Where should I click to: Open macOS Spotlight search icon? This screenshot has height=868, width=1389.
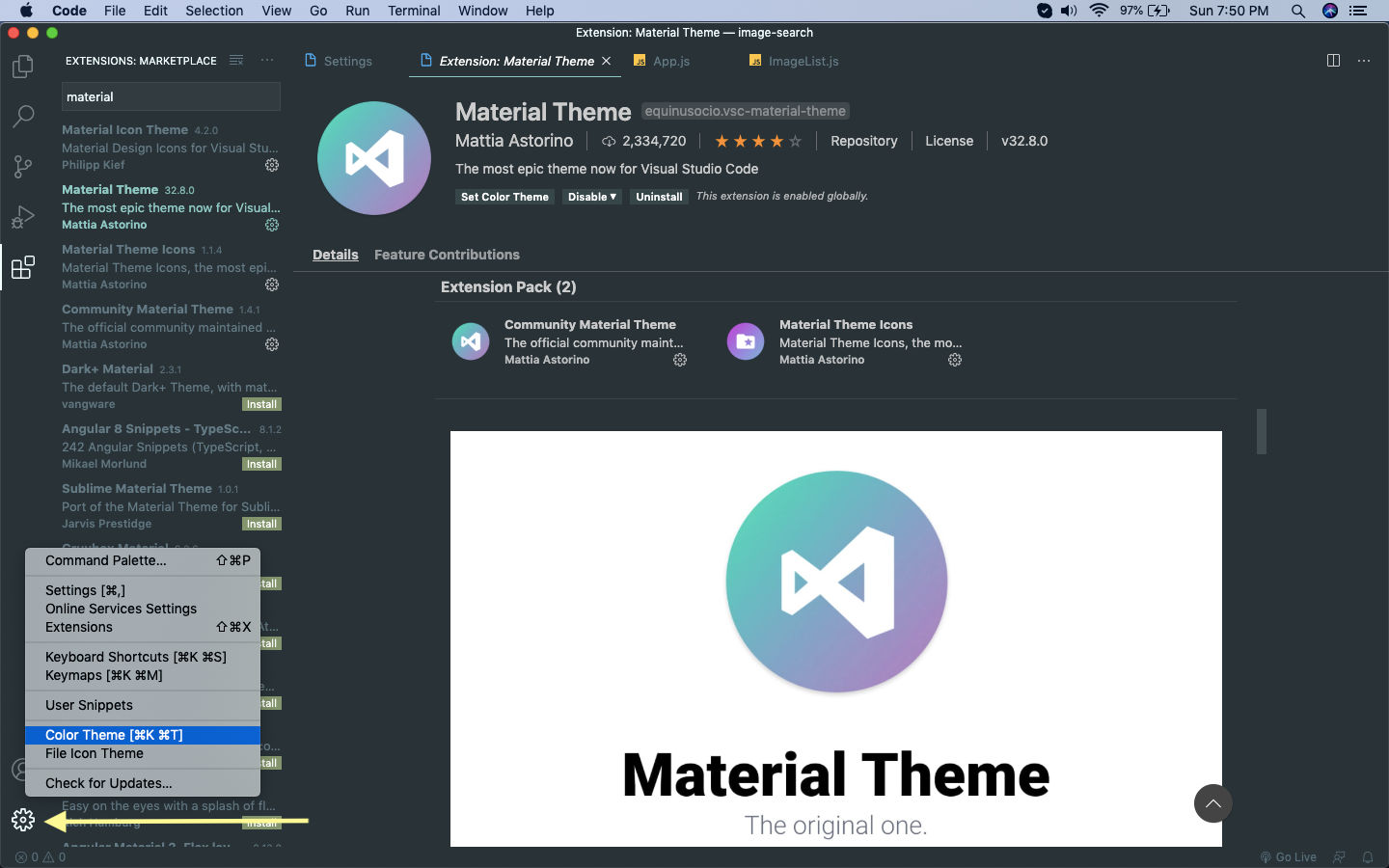(1298, 11)
